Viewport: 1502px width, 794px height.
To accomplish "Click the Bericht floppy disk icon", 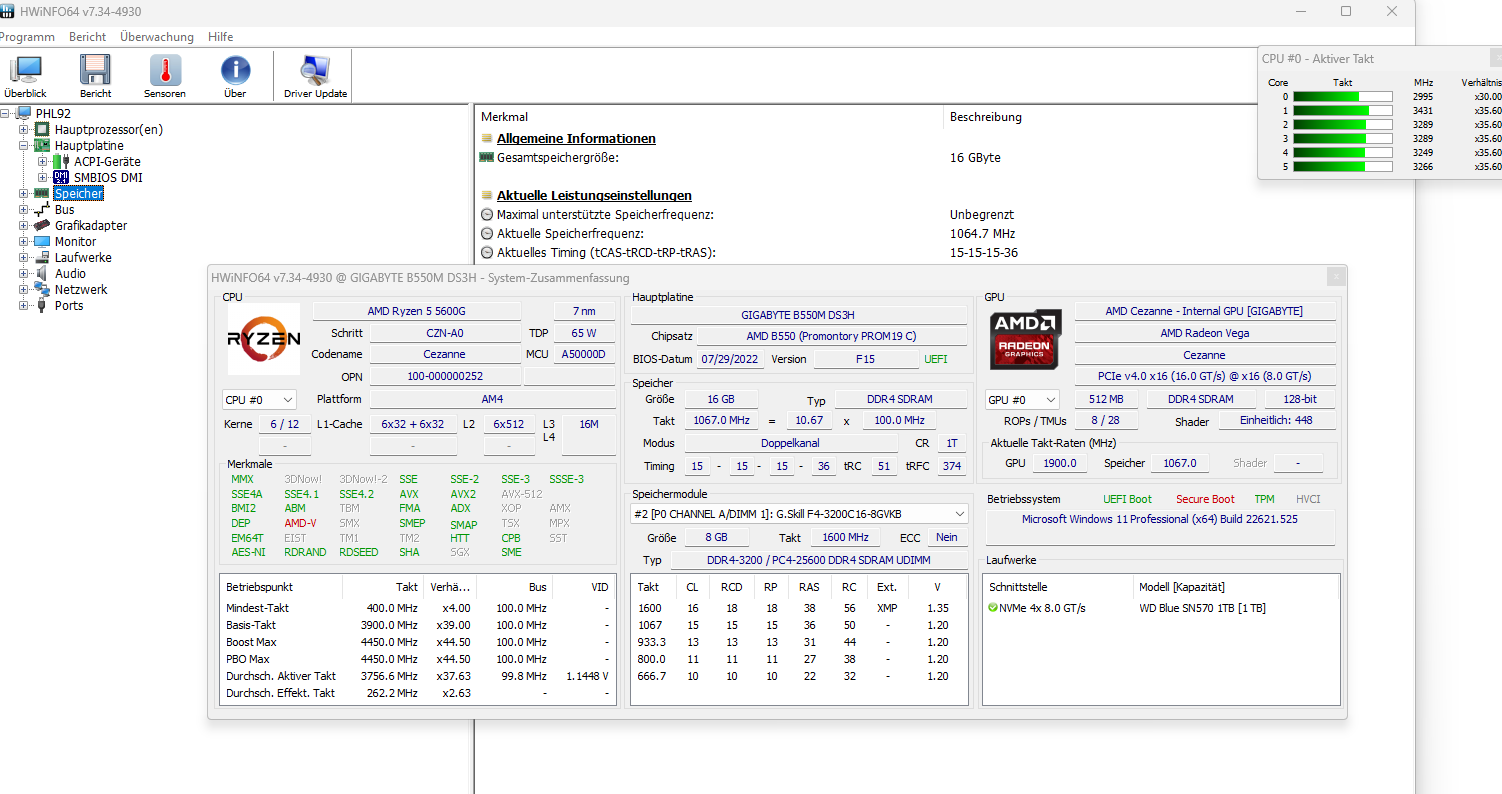I will point(96,70).
